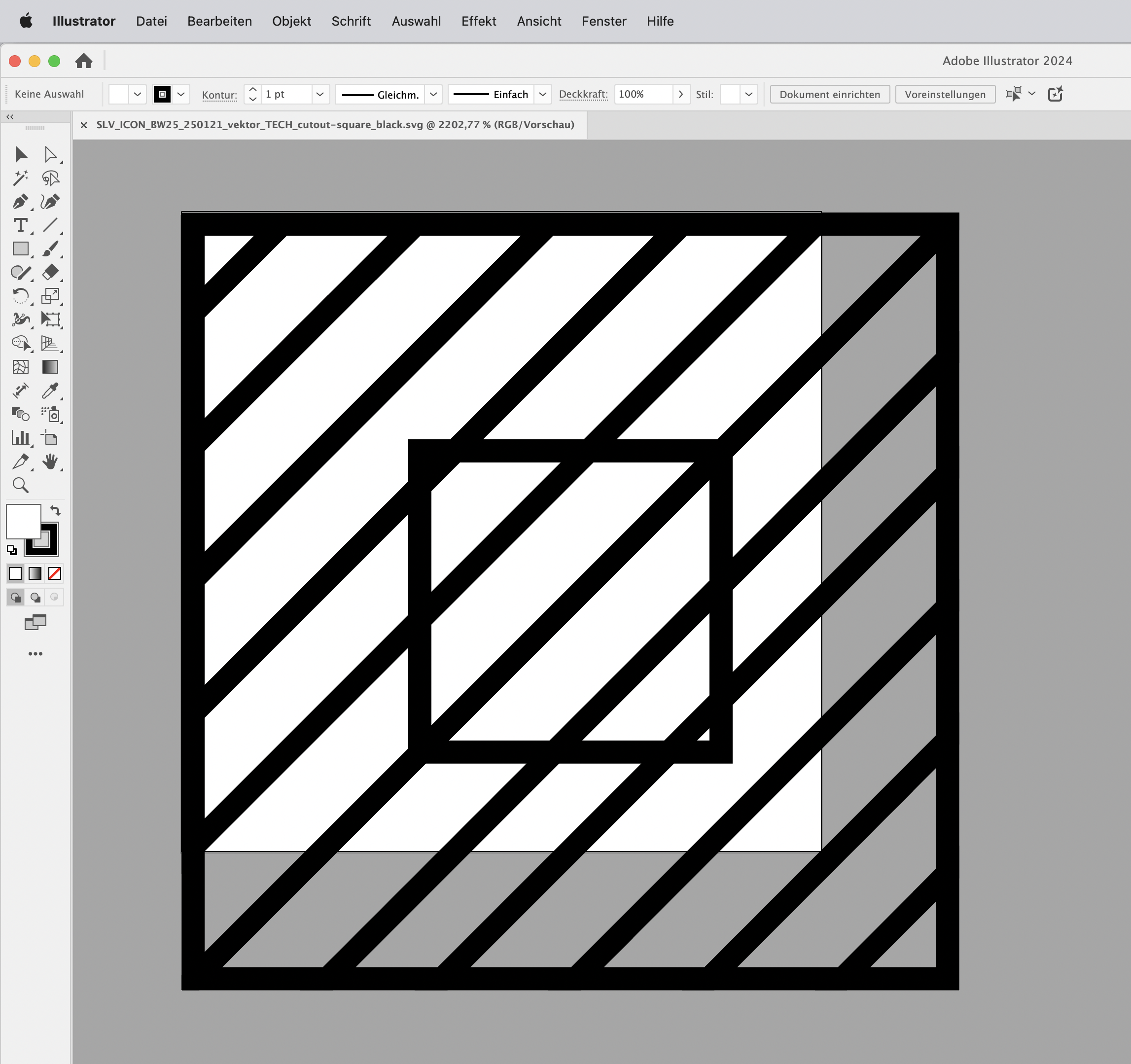Select the Gradient tool
The width and height of the screenshot is (1131, 1064).
click(51, 367)
